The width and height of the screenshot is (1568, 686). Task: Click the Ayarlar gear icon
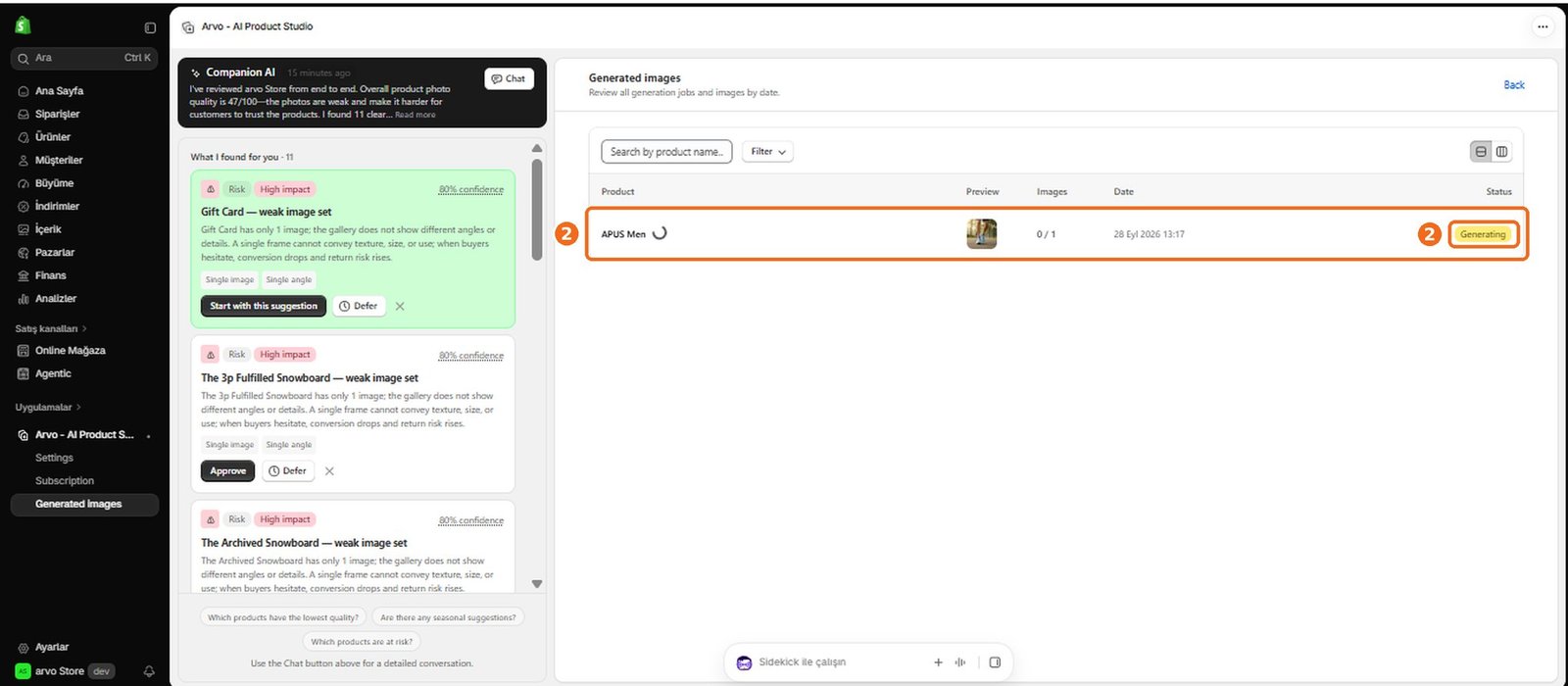24,648
